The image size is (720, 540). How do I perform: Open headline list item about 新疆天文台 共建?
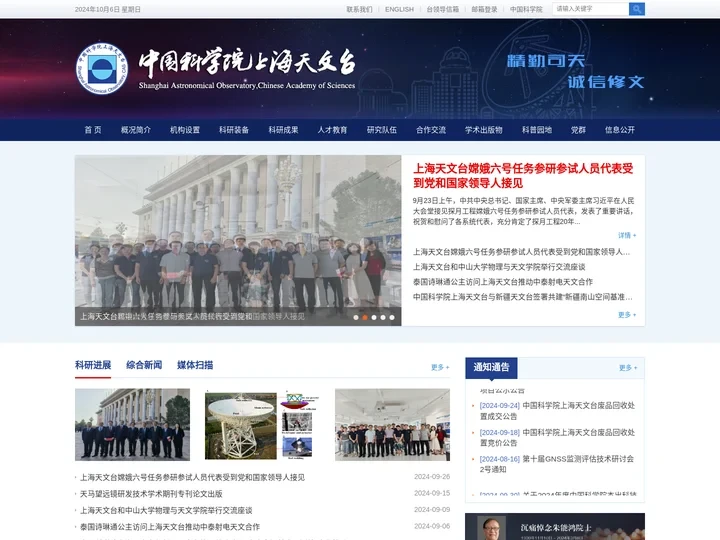(523, 297)
